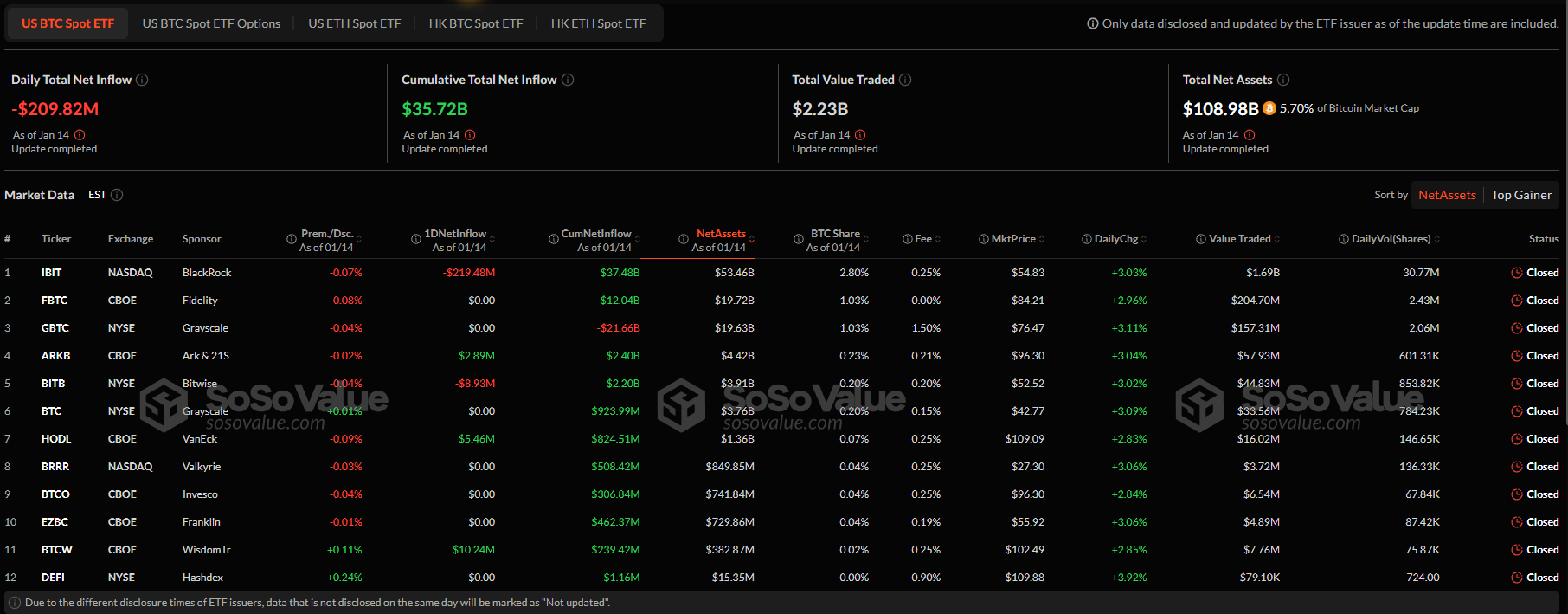Select the US BTC Spot ETF Options tab
The image size is (1568, 614).
(211, 23)
